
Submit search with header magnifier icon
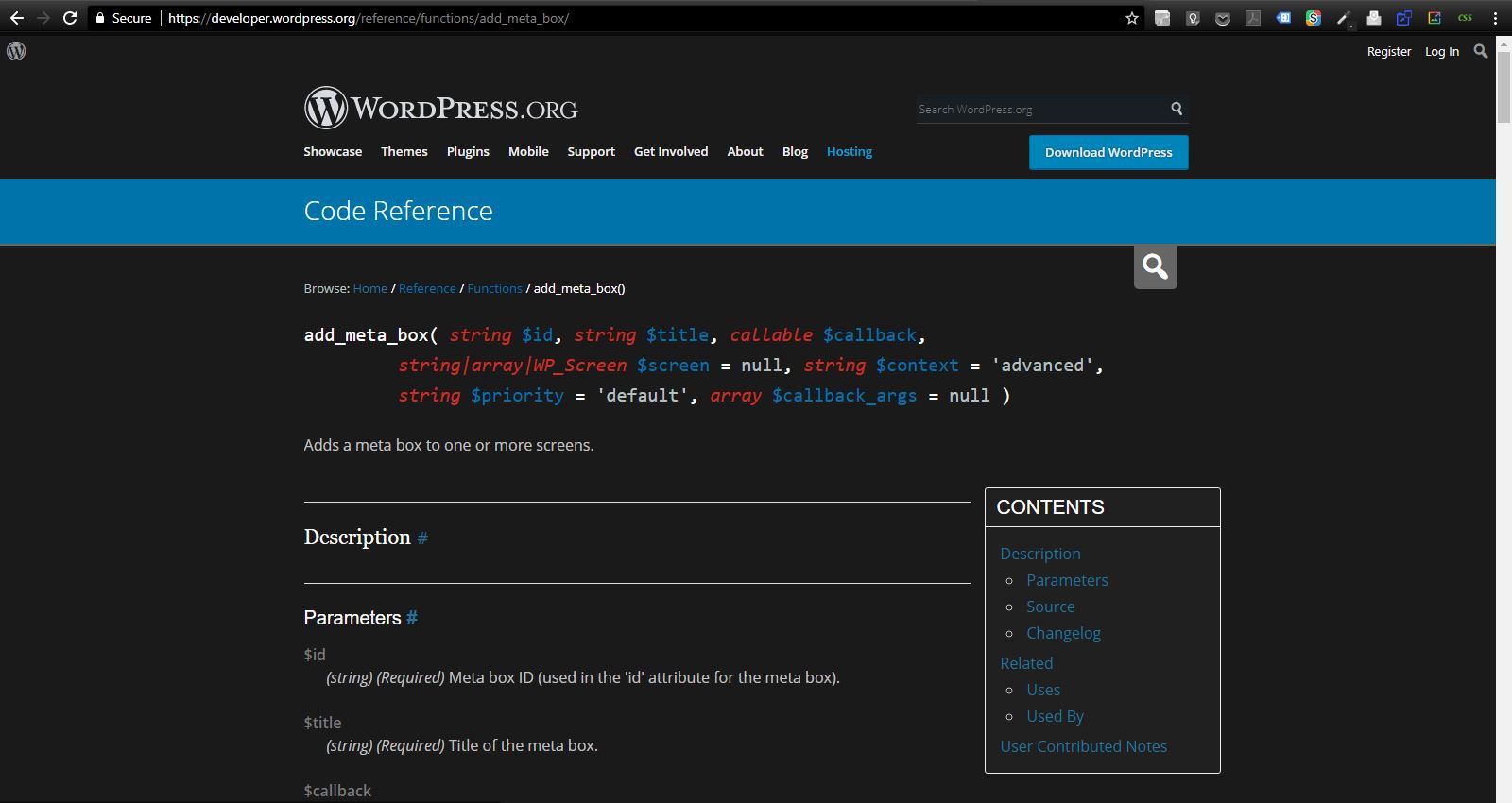click(1177, 109)
